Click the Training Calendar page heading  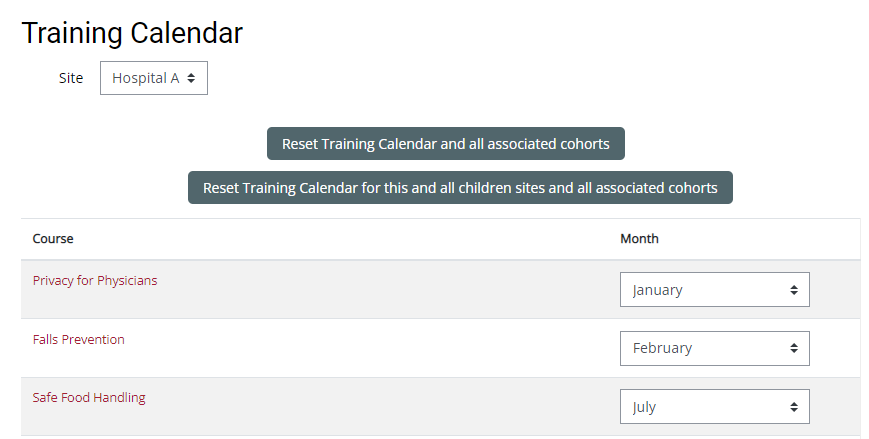coord(132,33)
